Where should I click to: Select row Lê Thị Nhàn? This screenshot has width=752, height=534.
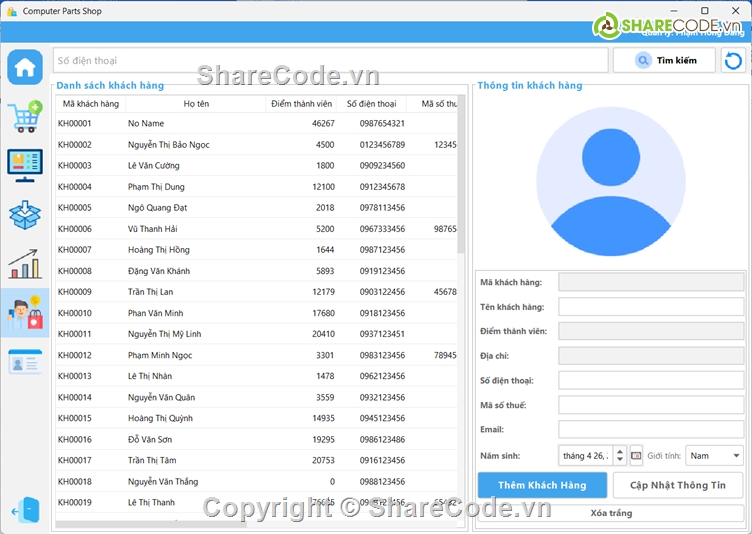(x=257, y=376)
